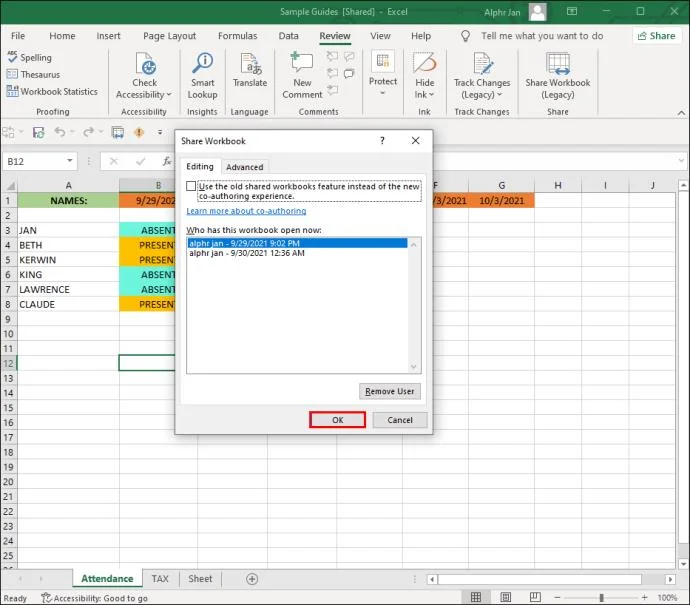Open Share Workbook (Legacy)
This screenshot has width=690, height=605.
(558, 76)
